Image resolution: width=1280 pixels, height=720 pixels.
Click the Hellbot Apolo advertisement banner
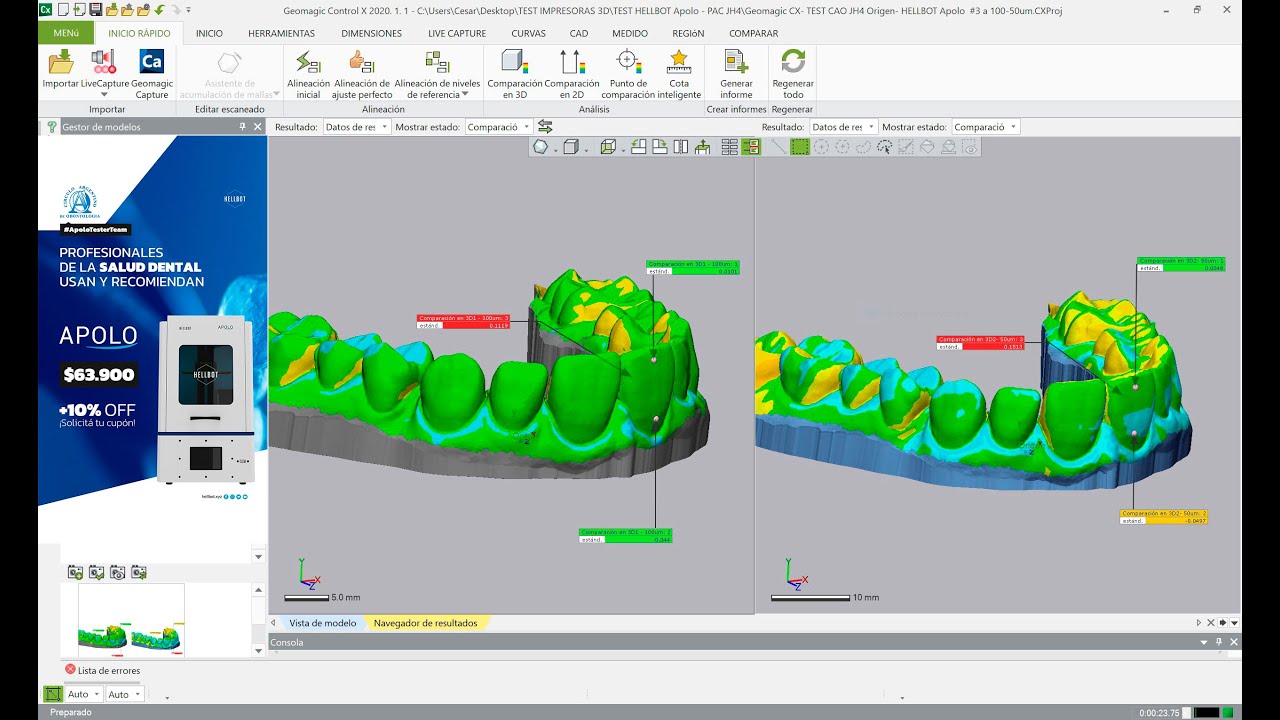coord(153,320)
